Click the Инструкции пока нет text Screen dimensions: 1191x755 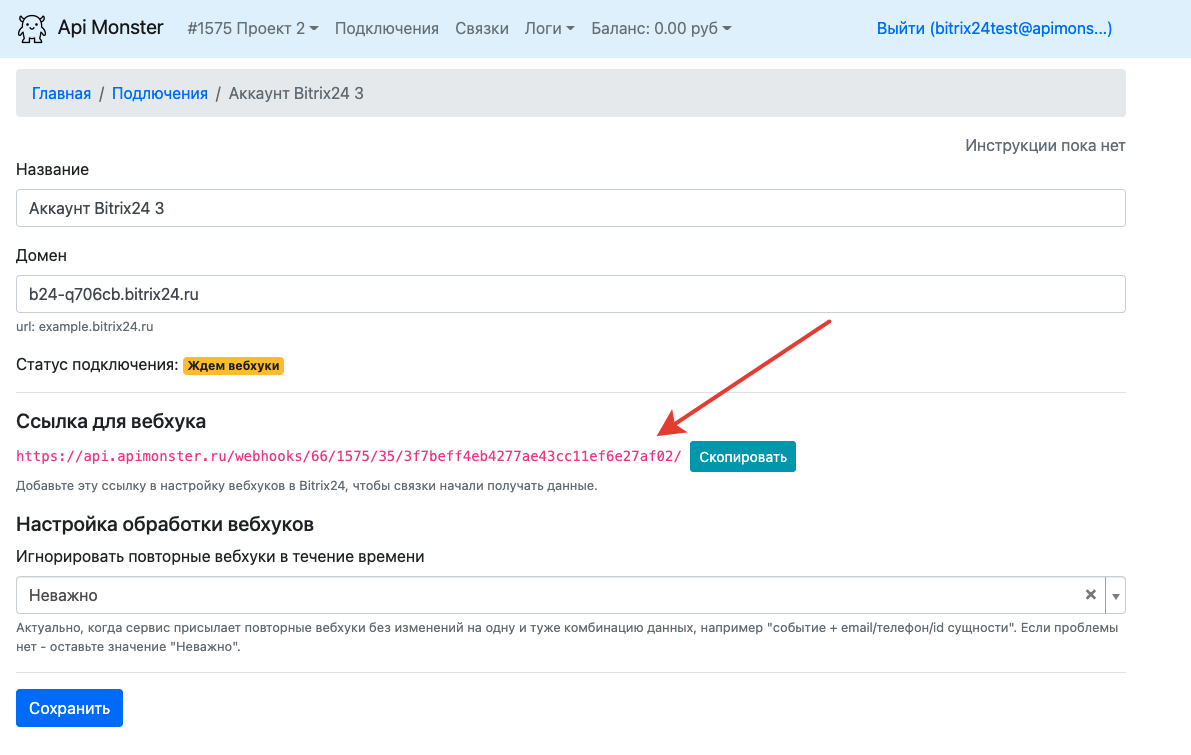point(1045,146)
